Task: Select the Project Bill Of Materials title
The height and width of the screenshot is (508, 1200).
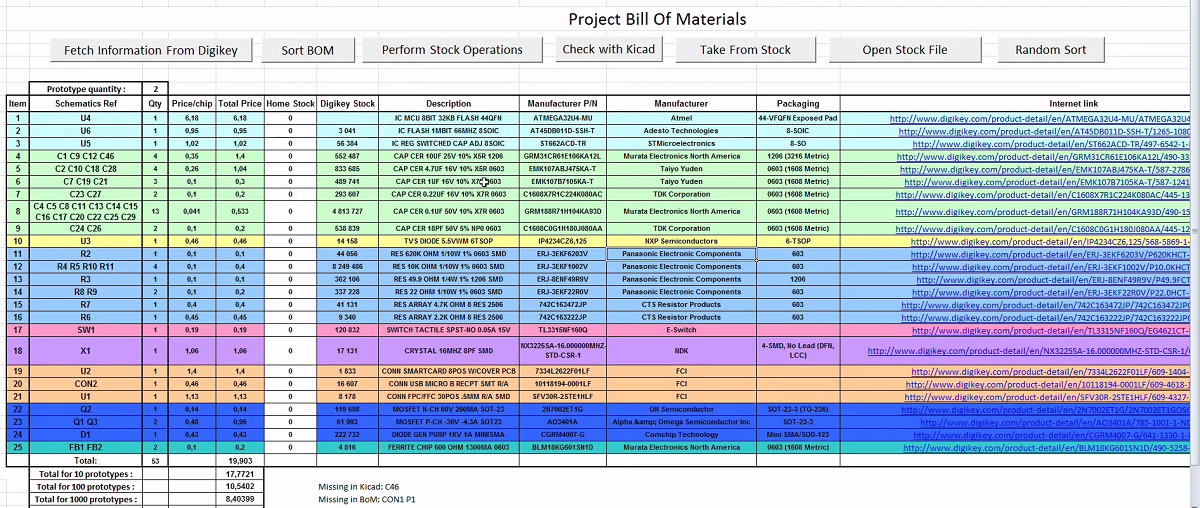Action: pos(657,19)
